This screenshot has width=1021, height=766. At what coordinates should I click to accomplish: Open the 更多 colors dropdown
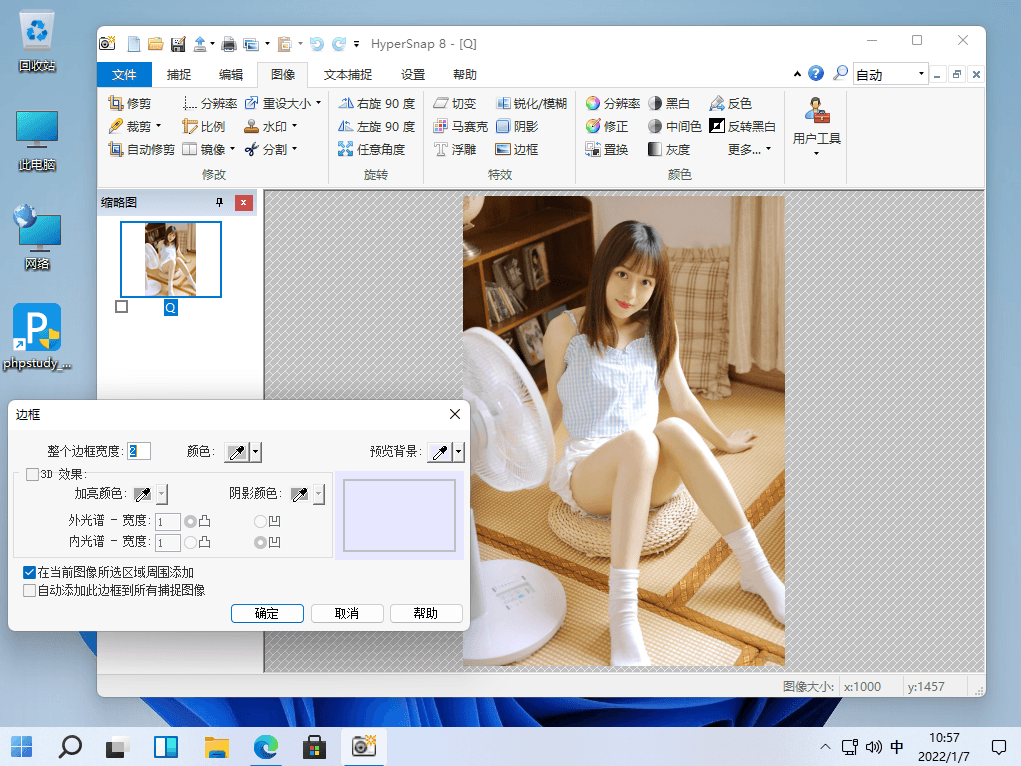pyautogui.click(x=750, y=150)
